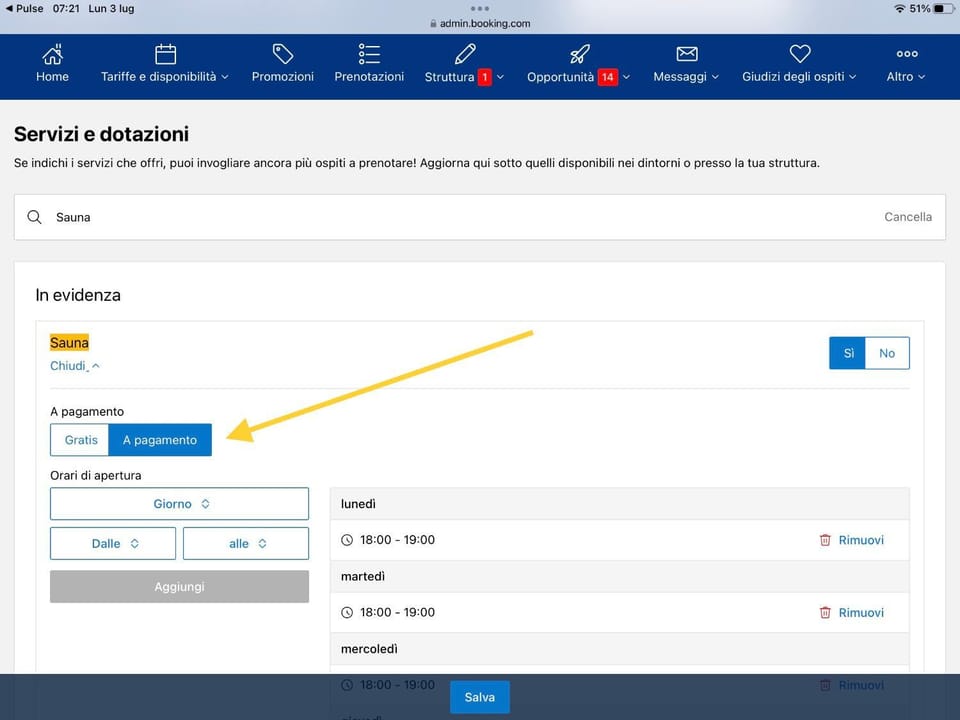
Task: Open the alle end time dropdown
Action: [x=246, y=544]
